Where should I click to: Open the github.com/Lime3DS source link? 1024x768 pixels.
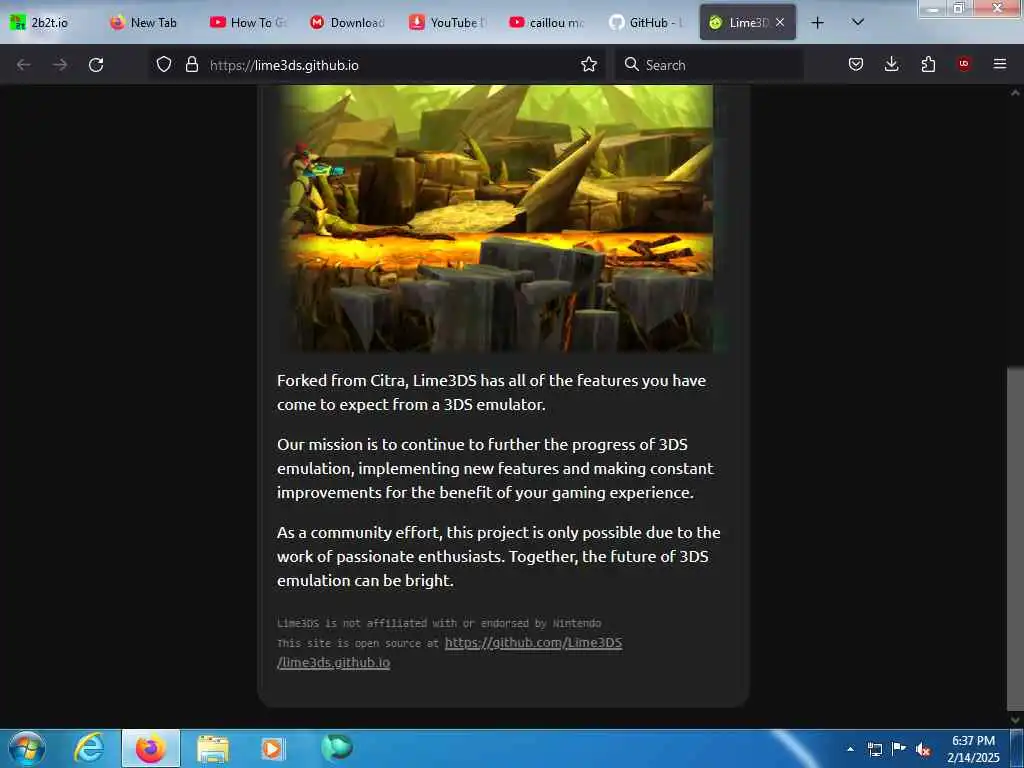(x=449, y=652)
